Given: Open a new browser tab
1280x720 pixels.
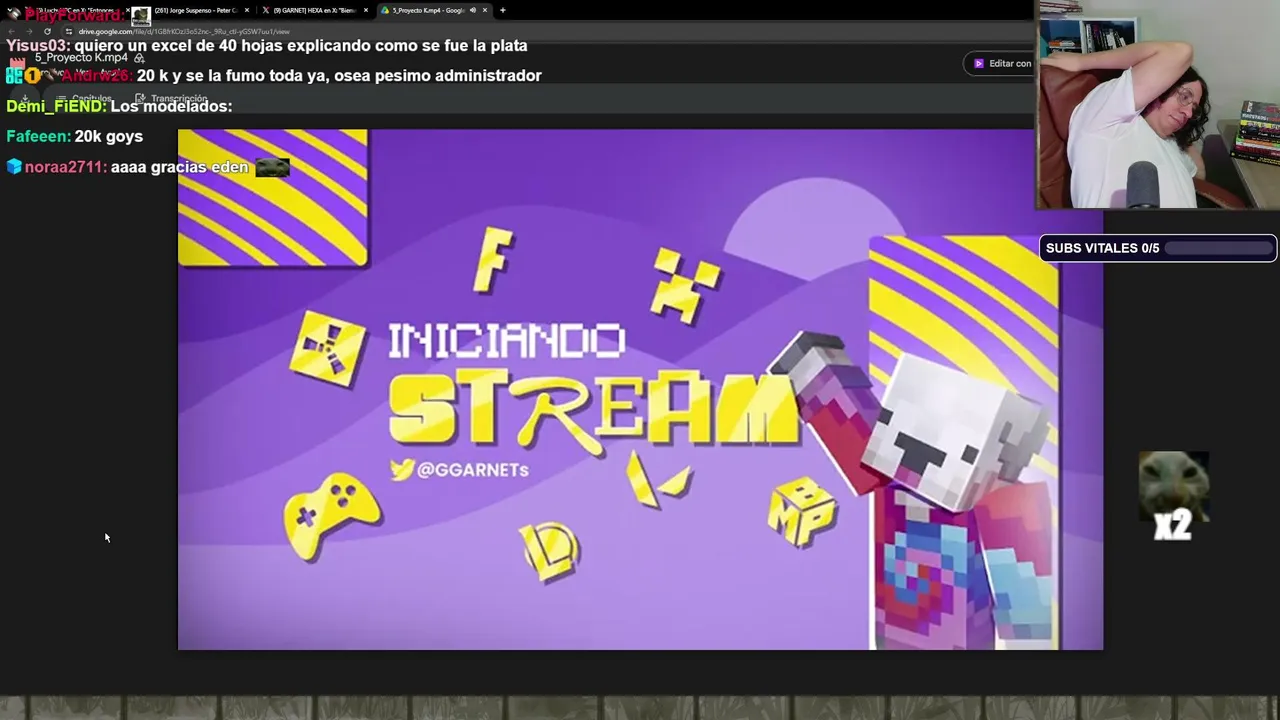Looking at the screenshot, I should coord(503,10).
